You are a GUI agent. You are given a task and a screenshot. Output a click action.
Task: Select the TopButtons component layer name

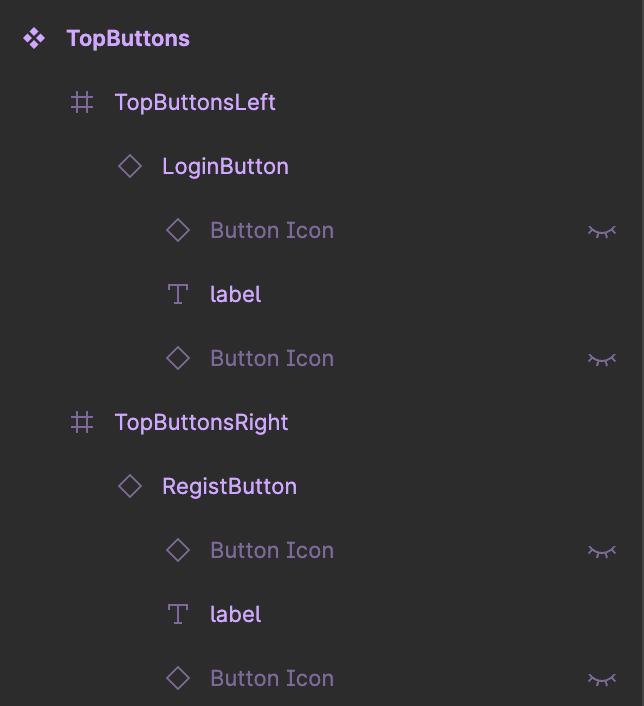pyautogui.click(x=128, y=38)
